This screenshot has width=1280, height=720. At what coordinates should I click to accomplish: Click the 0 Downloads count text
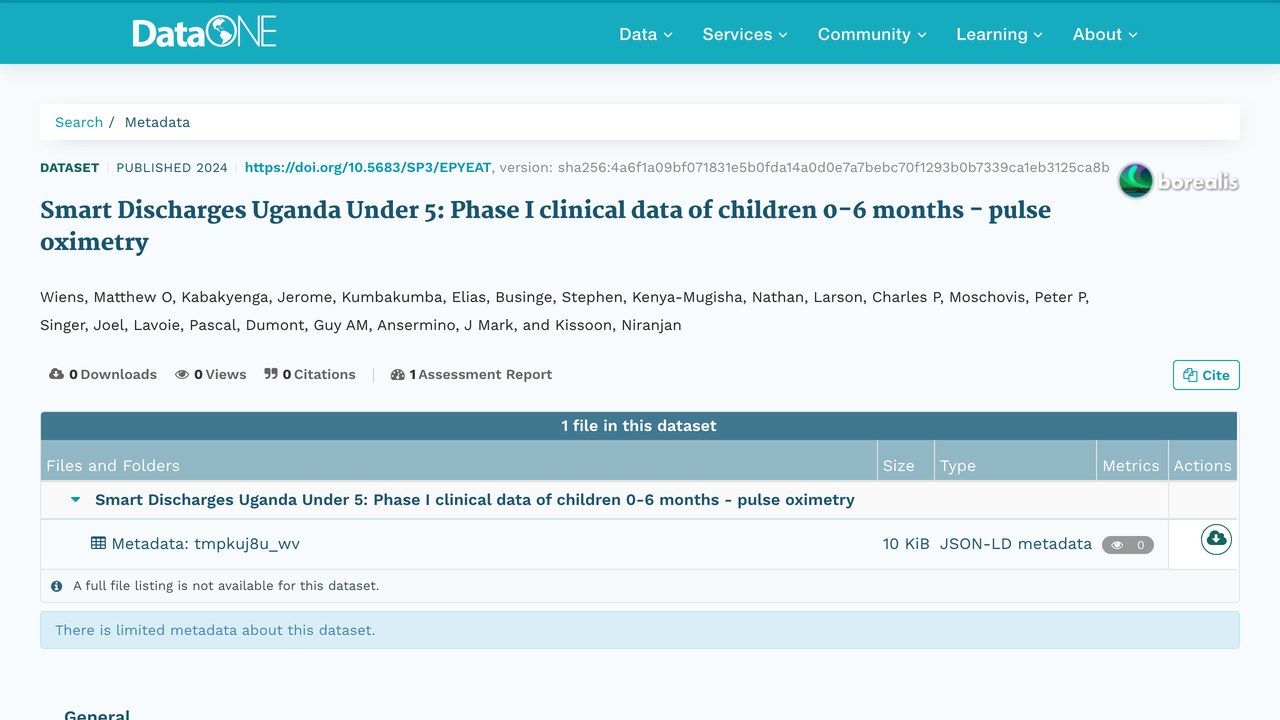click(x=113, y=374)
